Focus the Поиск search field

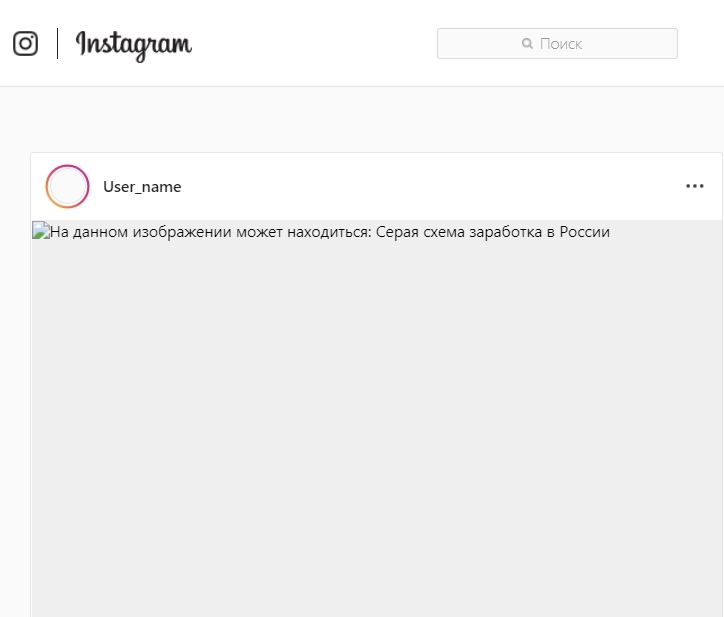point(557,43)
